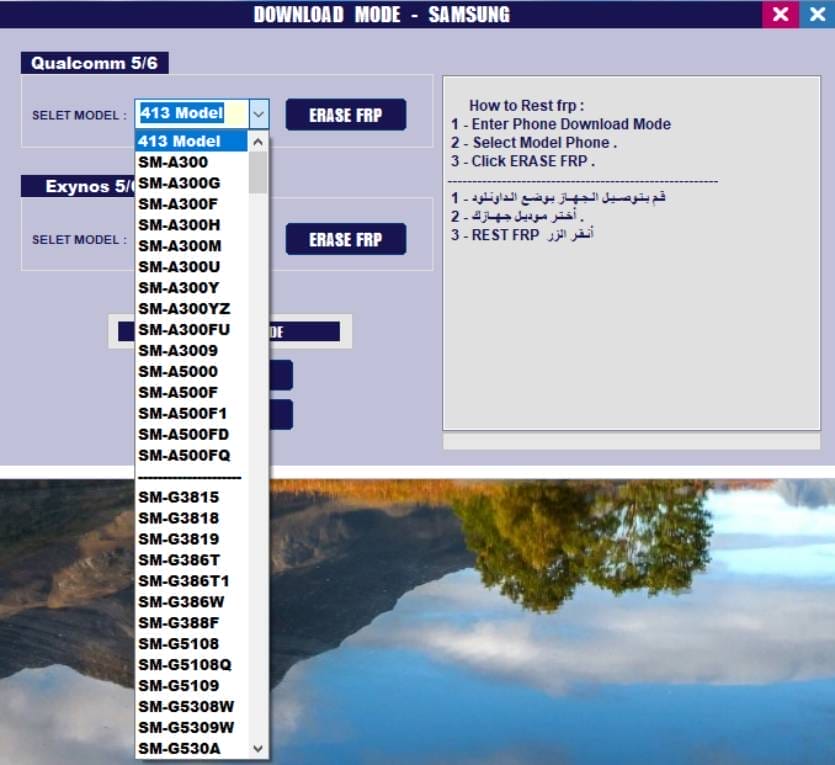
Task: Click the scrollbar up arrow in model list
Action: [x=258, y=141]
